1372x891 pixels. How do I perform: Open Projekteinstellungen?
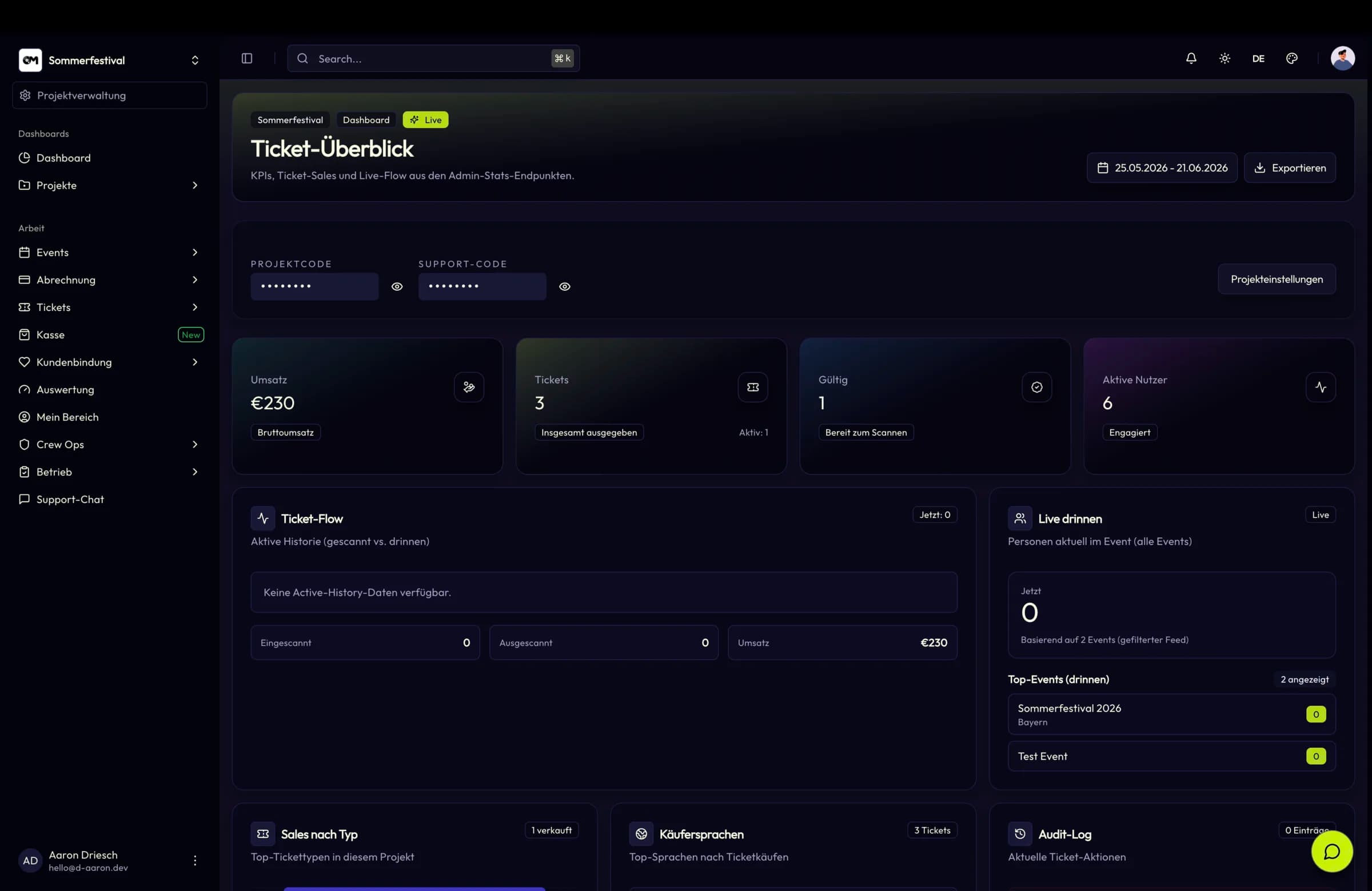pos(1277,279)
